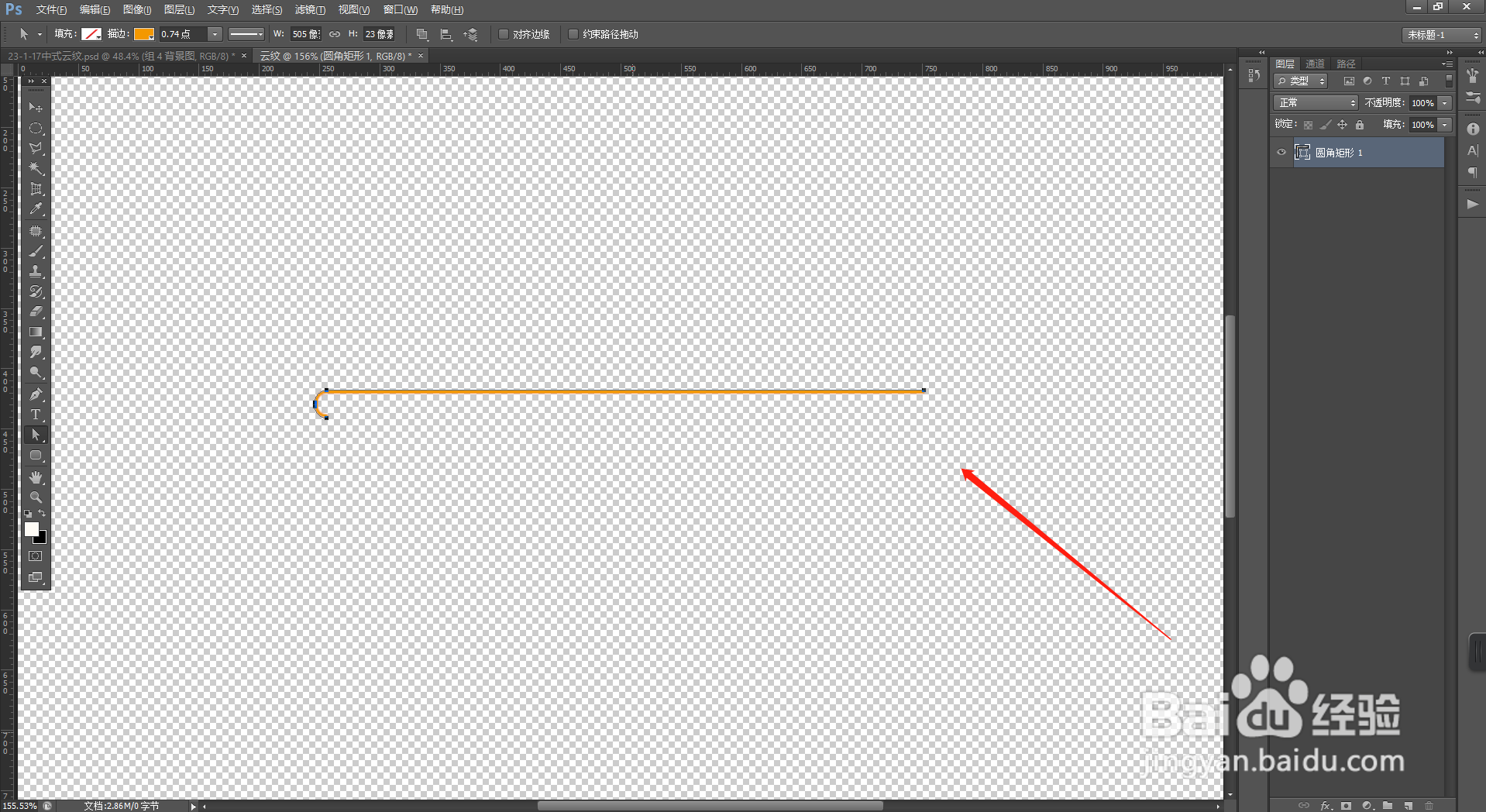
Task: Open tool preset picker arrow
Action: coord(40,34)
